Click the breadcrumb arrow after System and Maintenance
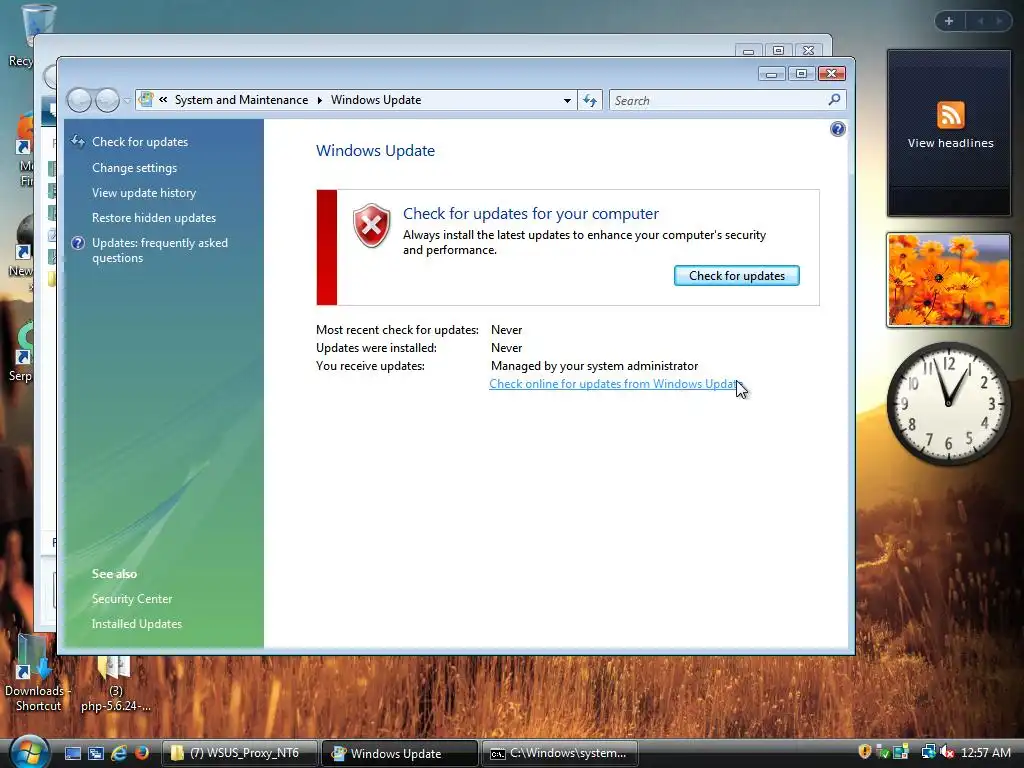Screen dimensions: 1024x768 point(319,100)
